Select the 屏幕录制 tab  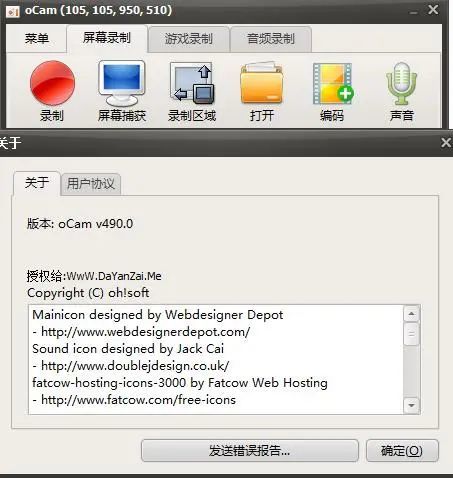(107, 38)
